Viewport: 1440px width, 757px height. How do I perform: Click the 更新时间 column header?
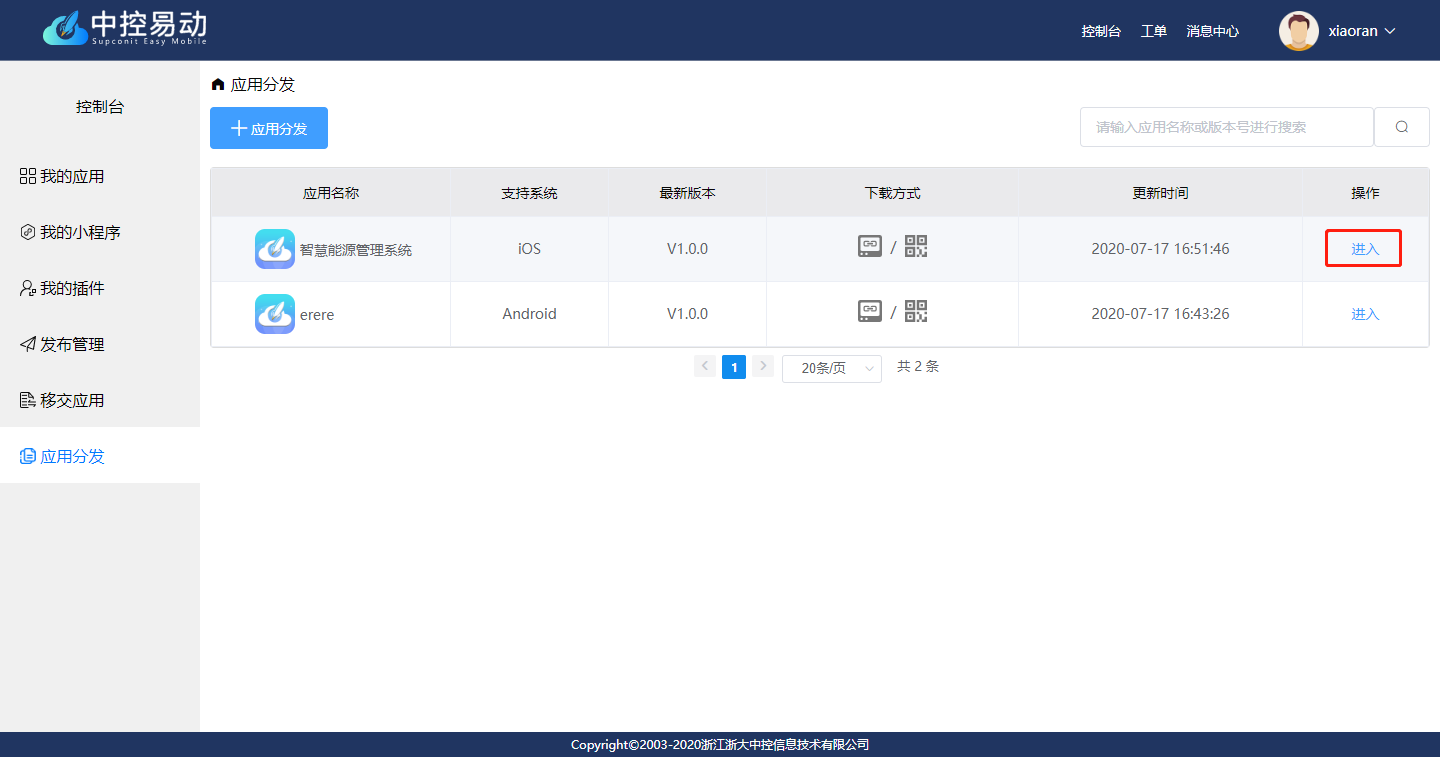pos(1160,193)
